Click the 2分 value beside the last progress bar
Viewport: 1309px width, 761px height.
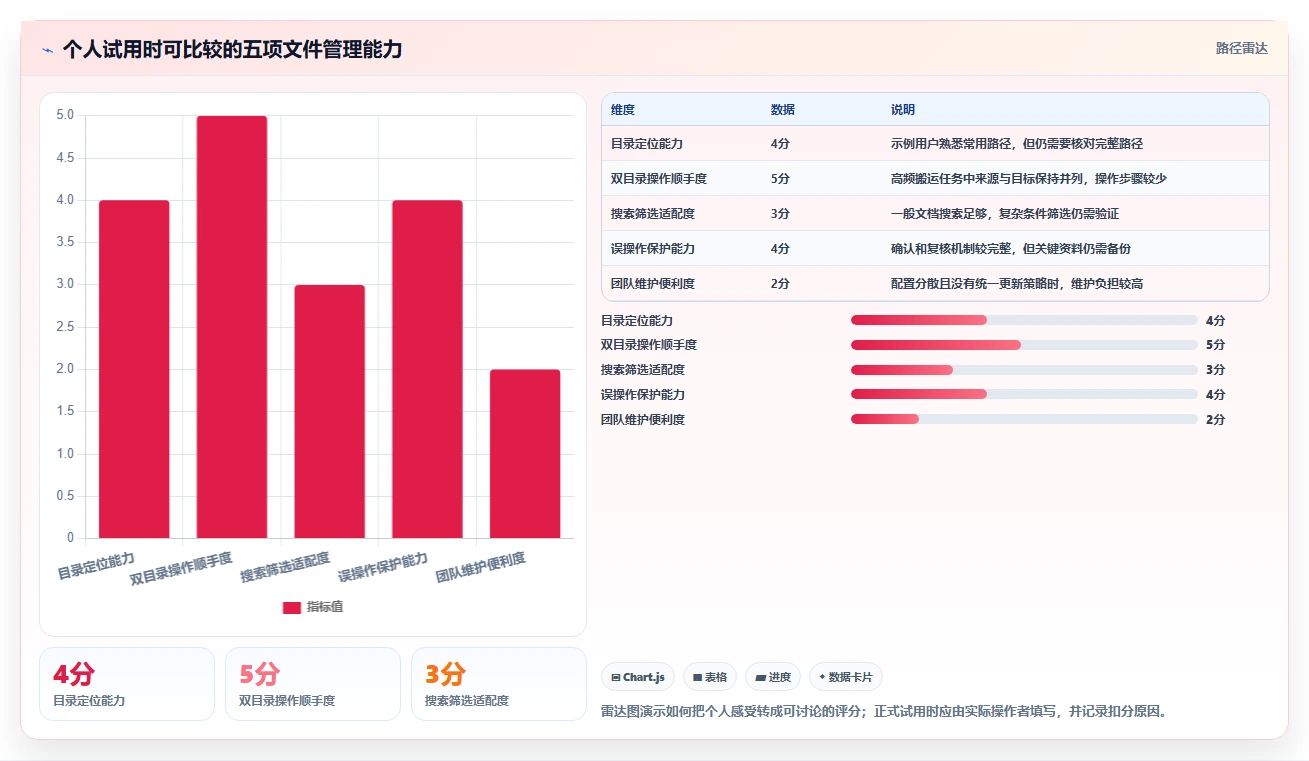click(x=1215, y=419)
